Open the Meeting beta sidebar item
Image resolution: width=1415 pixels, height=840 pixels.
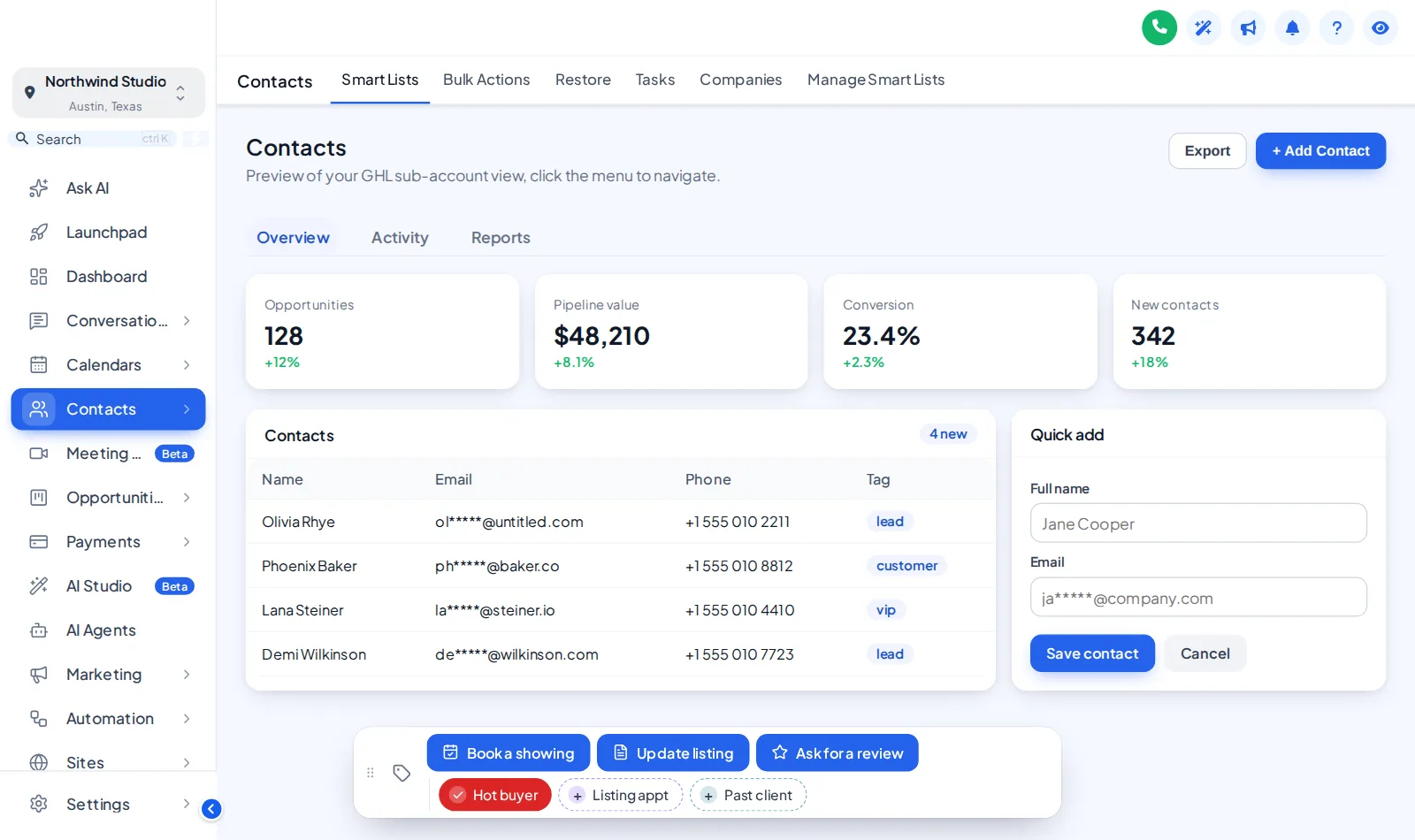(109, 454)
